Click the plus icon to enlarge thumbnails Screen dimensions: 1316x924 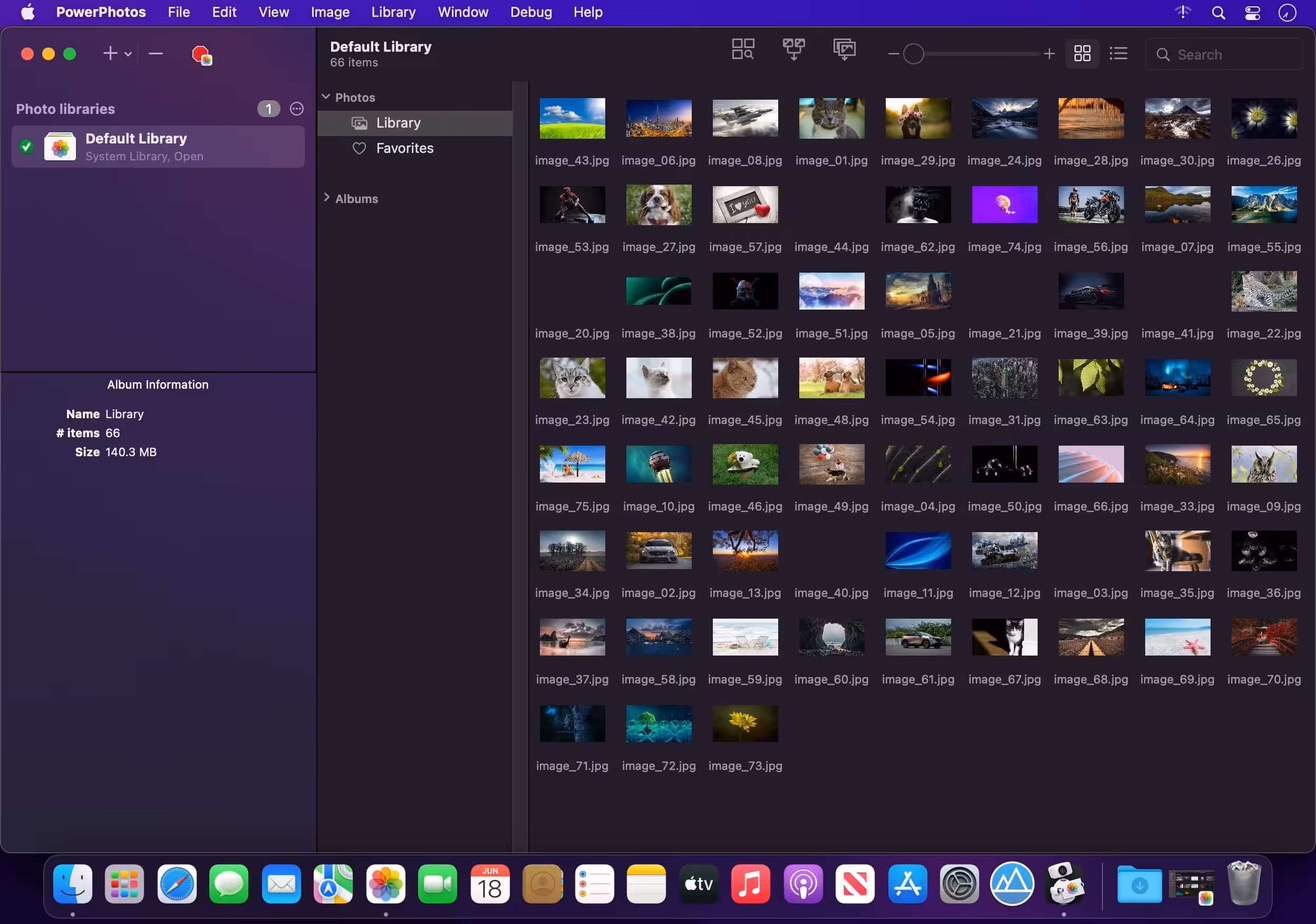point(1049,54)
